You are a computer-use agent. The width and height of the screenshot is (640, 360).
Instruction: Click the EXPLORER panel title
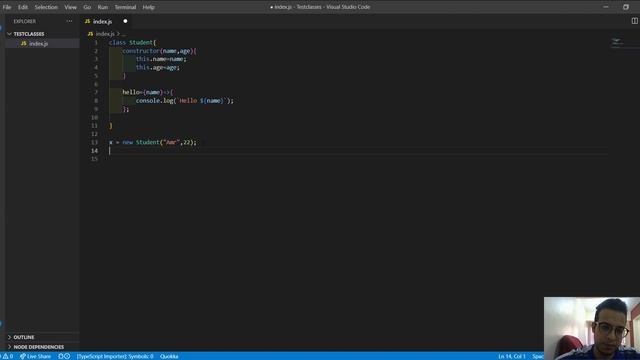pos(24,21)
